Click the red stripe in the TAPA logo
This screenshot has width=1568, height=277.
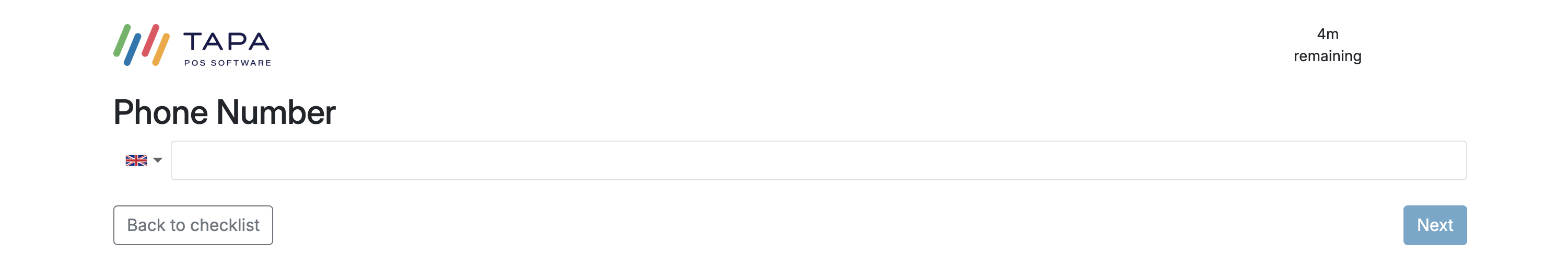click(150, 40)
